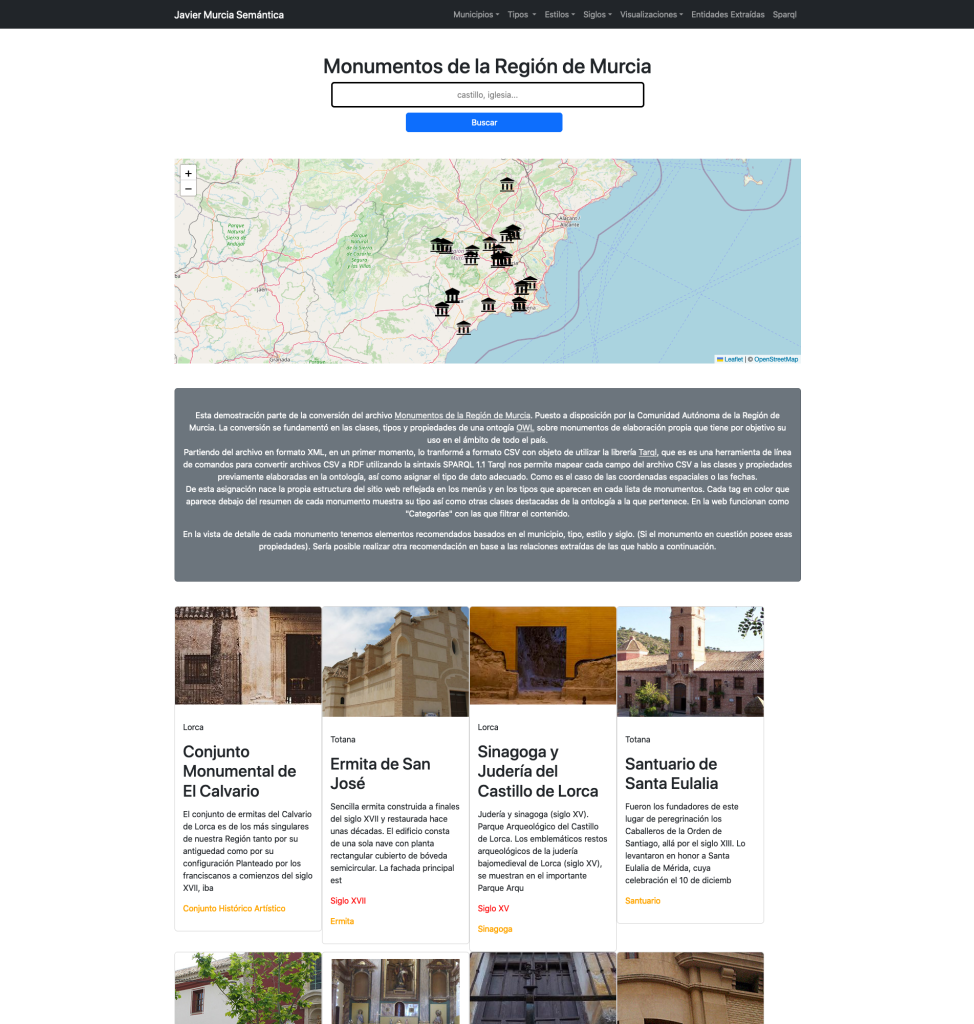Select the Sinagoga category tag
This screenshot has height=1024, width=974.
[x=495, y=929]
